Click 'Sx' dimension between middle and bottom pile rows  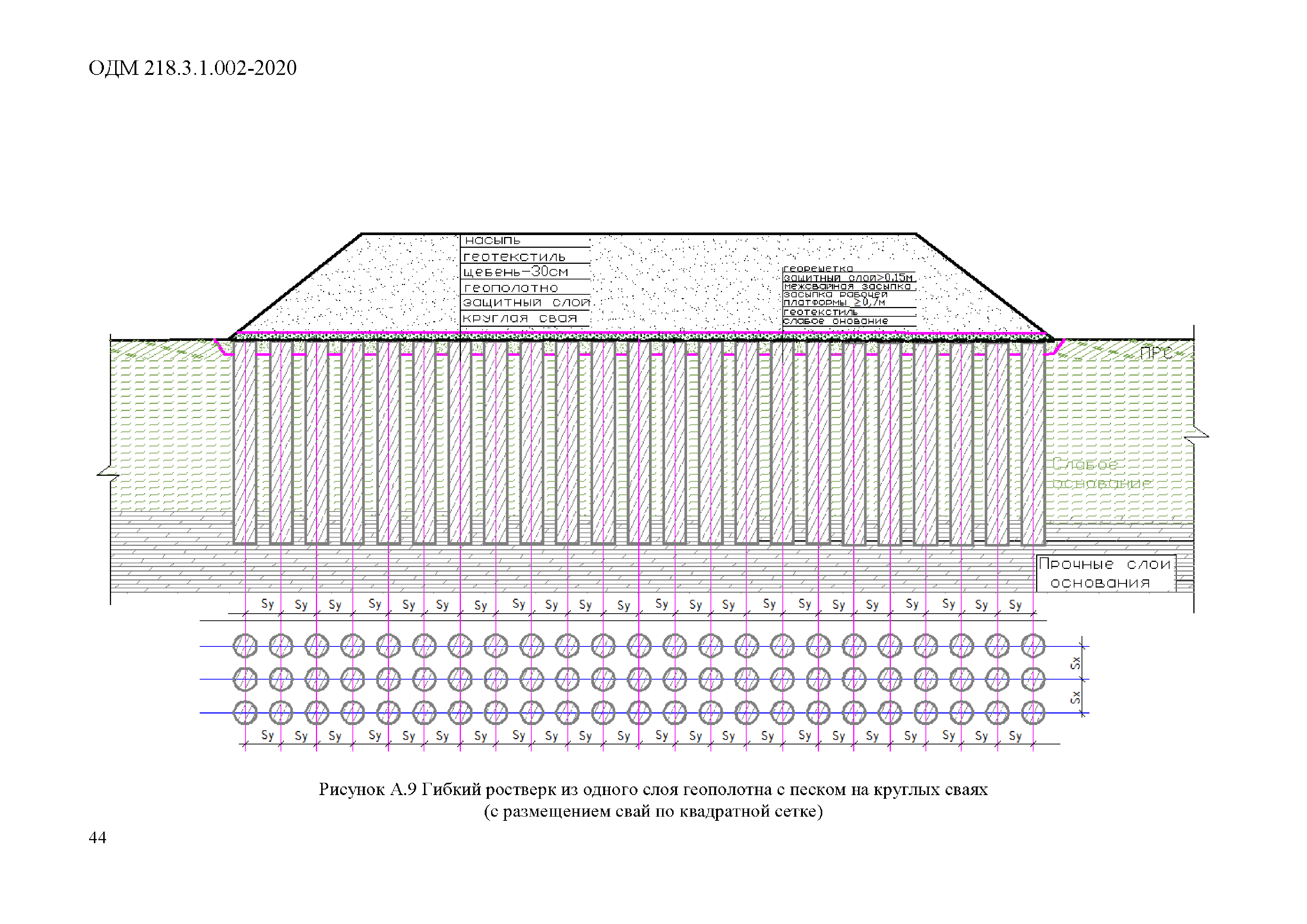[x=1075, y=697]
